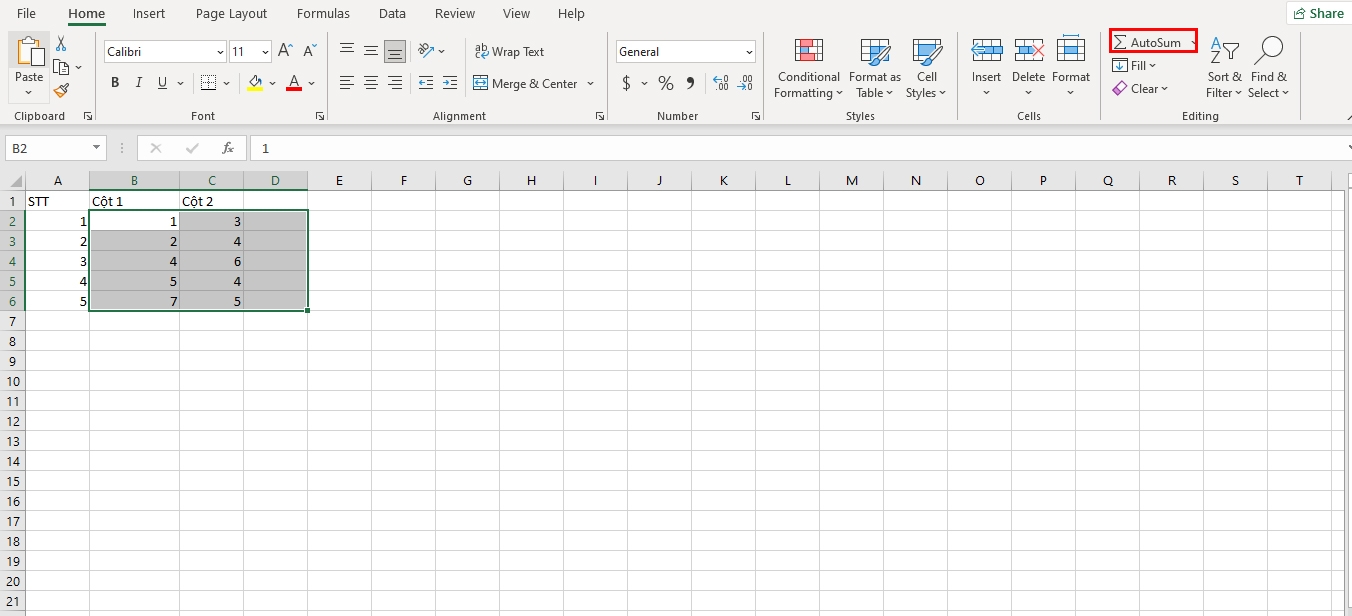Toggle bold formatting on selection

click(114, 82)
